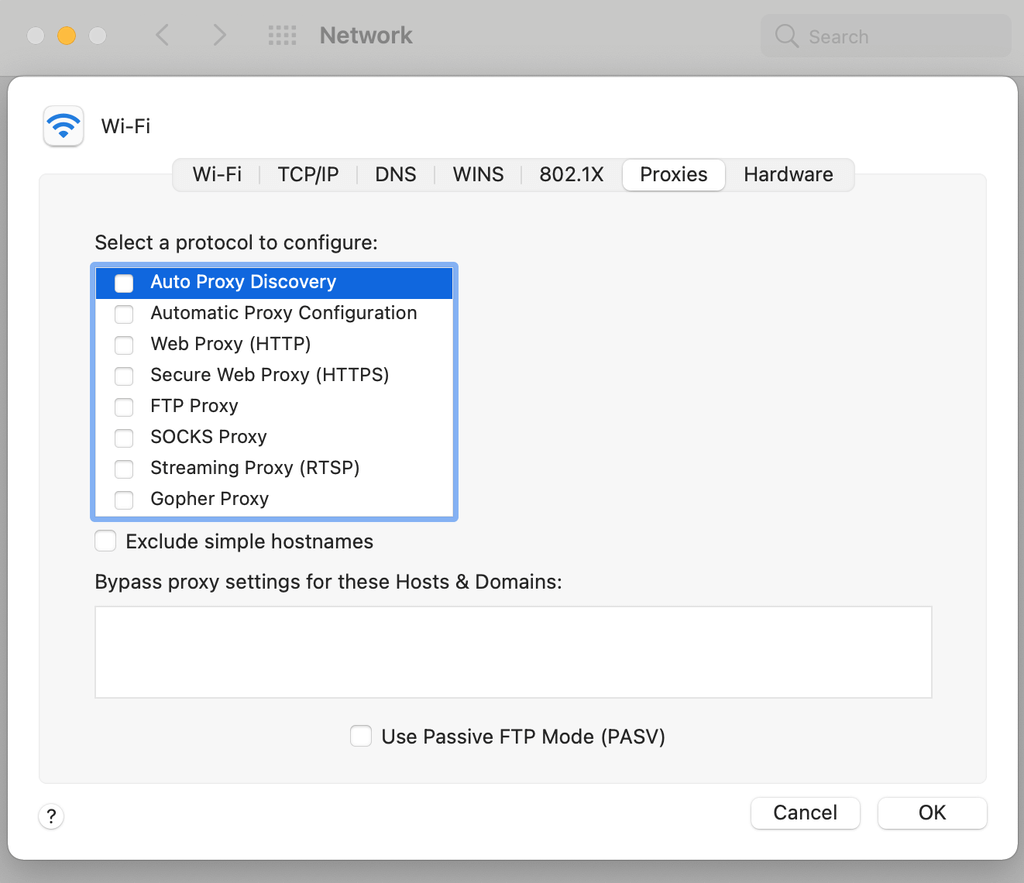
Task: Click the back navigation arrow
Action: (x=162, y=35)
